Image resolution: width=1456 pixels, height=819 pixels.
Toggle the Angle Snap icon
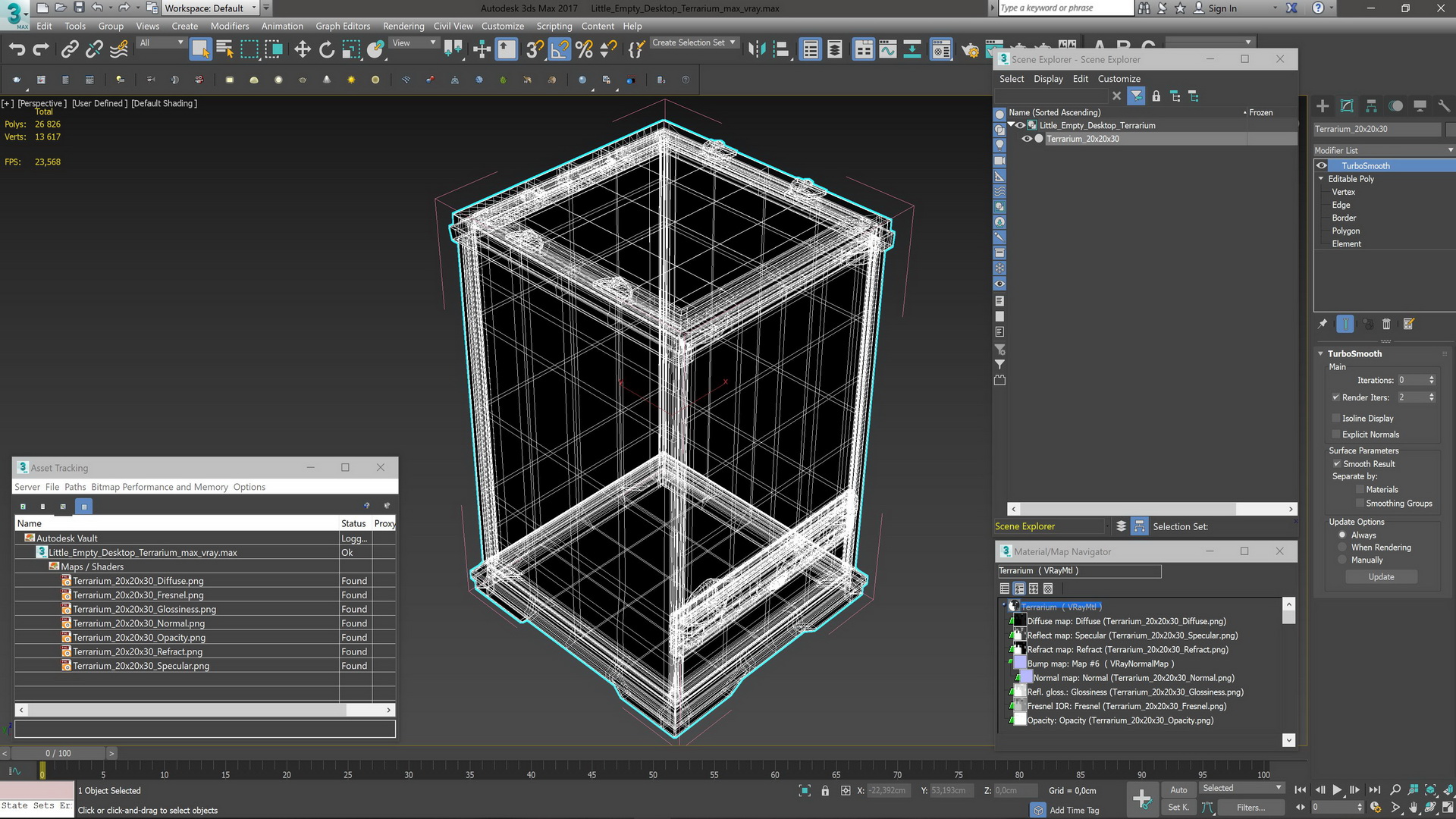click(x=560, y=50)
